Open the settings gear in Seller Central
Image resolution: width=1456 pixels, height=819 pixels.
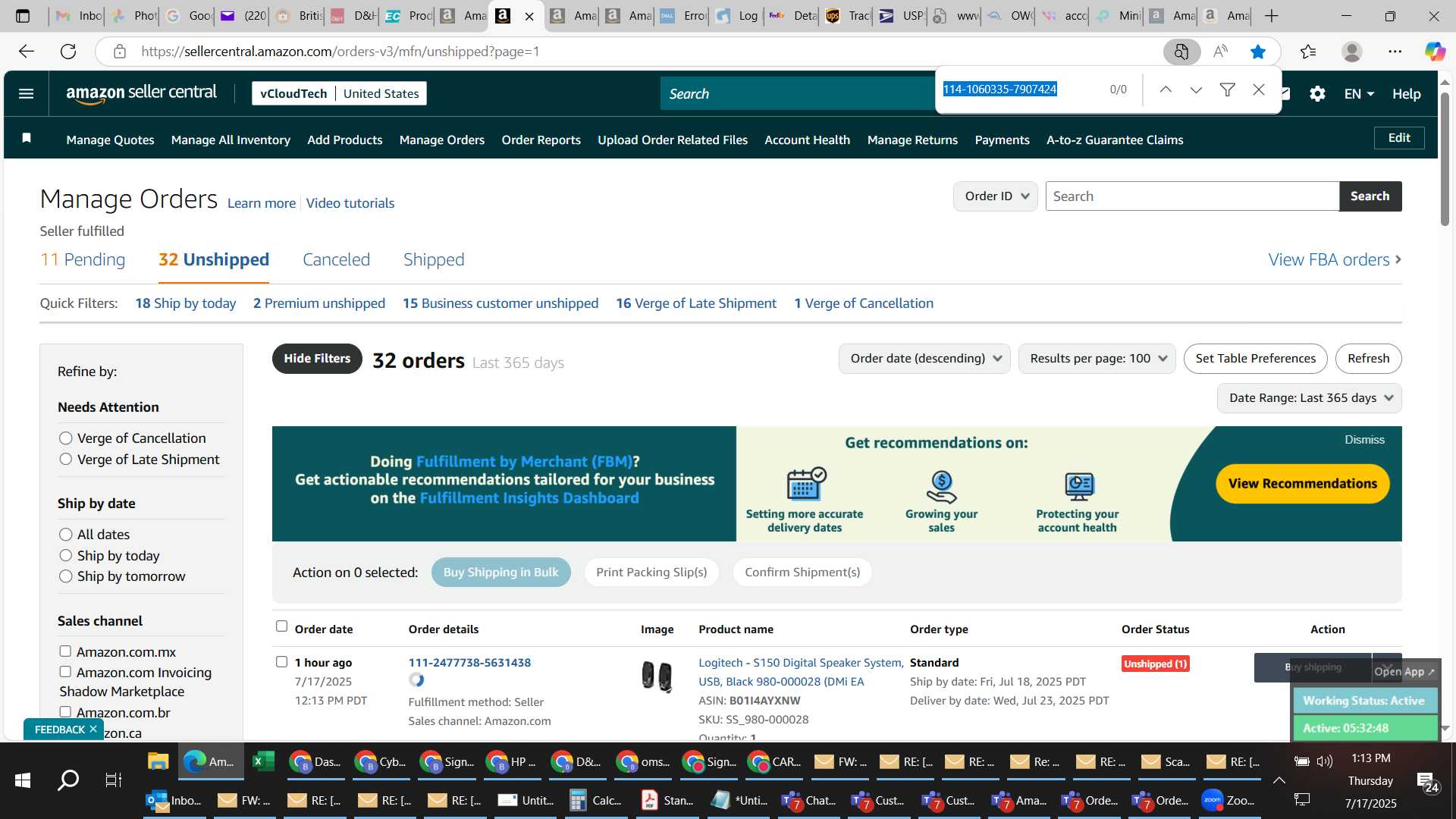tap(1317, 93)
